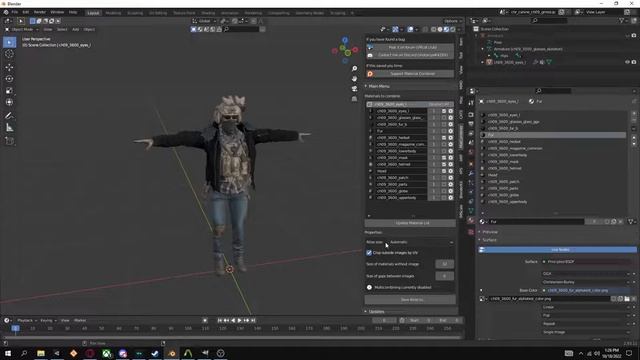The width and height of the screenshot is (640, 360).
Task: Open the Add menu in viewport header
Action: (x=76, y=29)
